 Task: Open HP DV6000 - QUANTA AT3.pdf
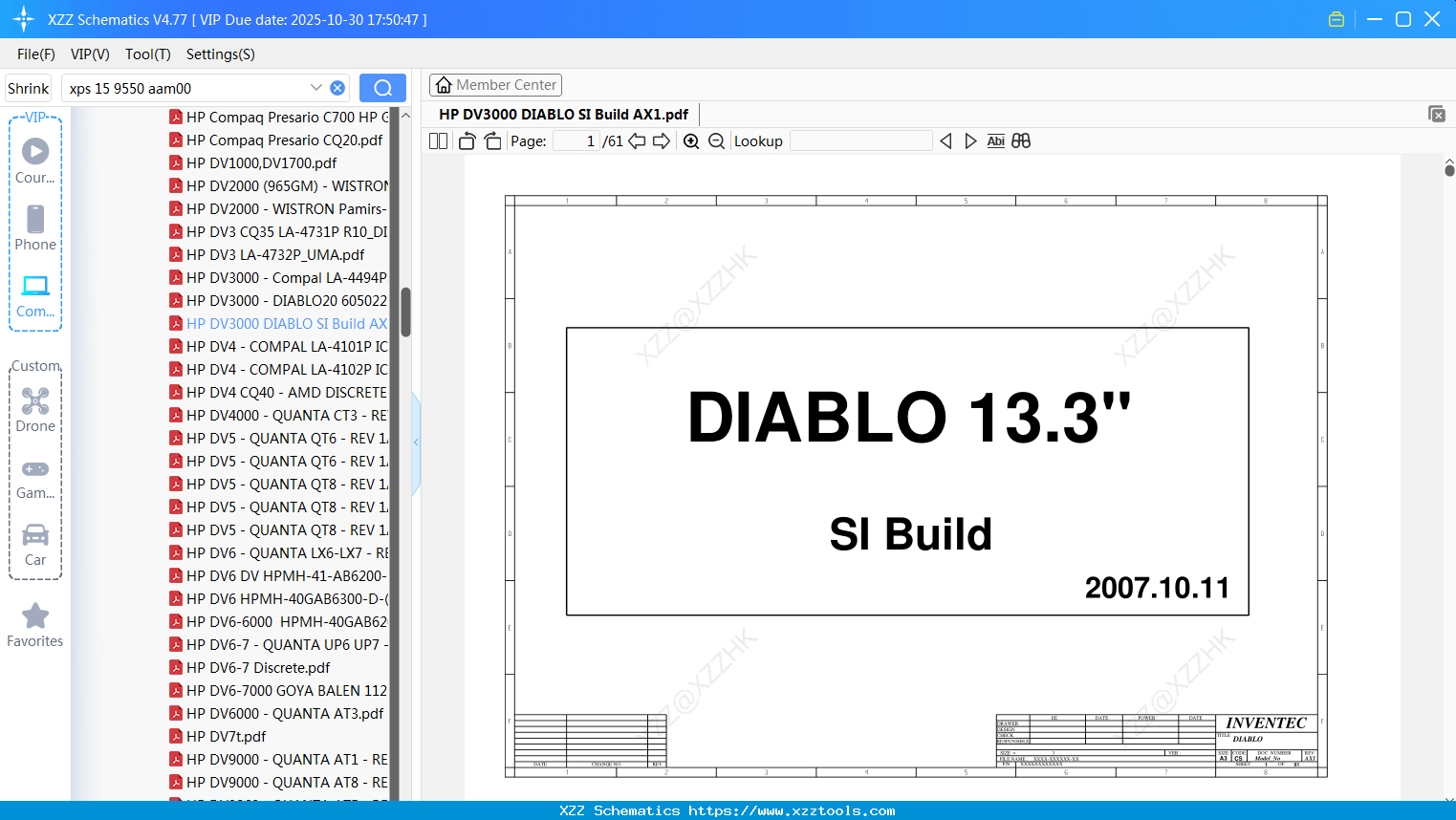pyautogui.click(x=277, y=713)
